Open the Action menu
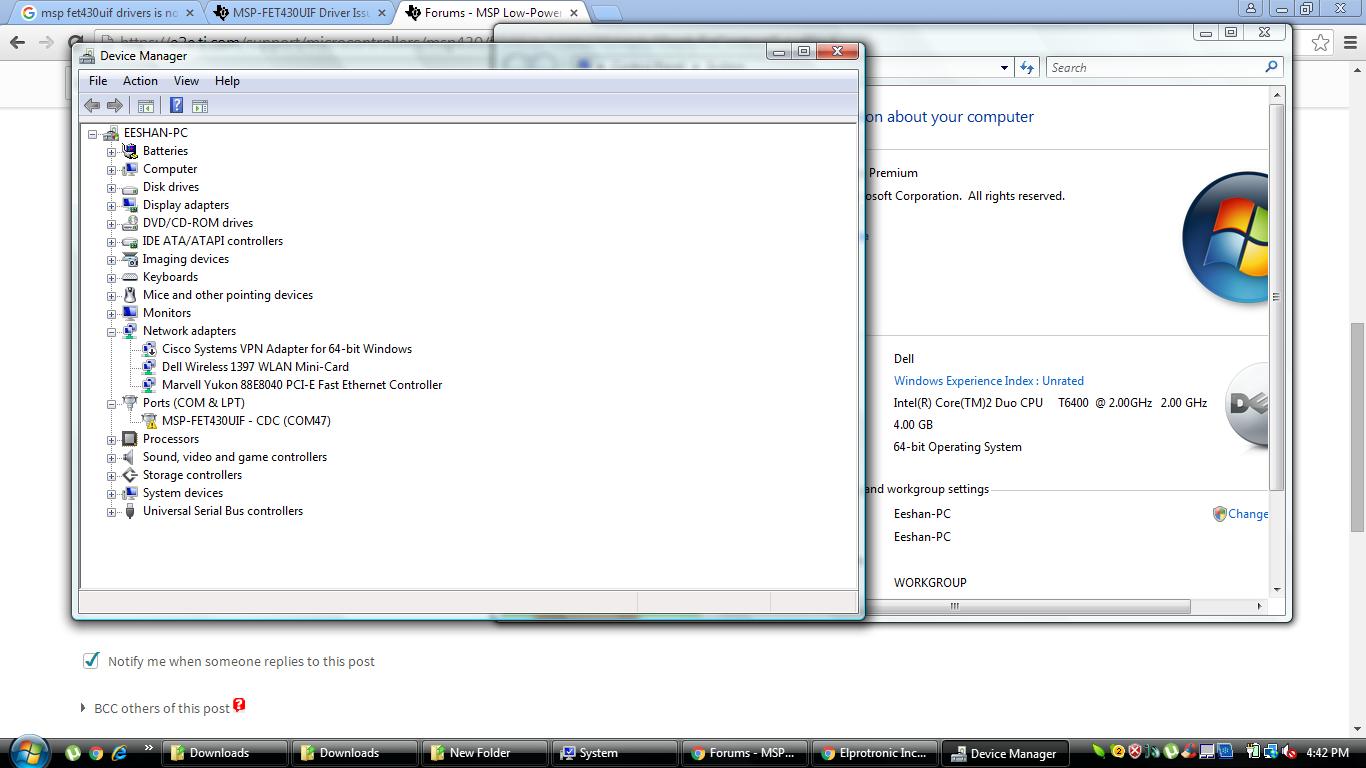This screenshot has width=1366, height=768. pos(140,81)
